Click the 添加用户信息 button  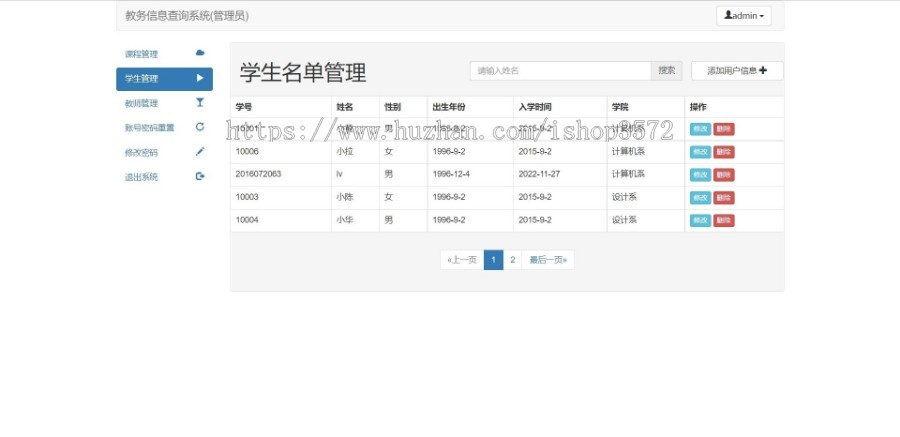click(x=737, y=71)
